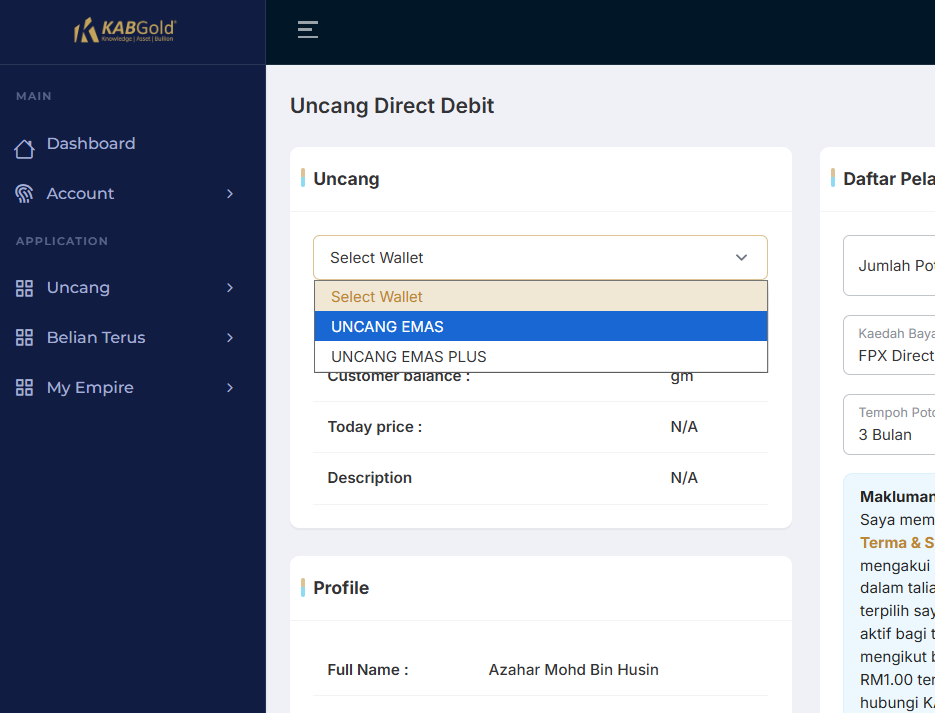
Task: Click the Makluman notice heading
Action: click(897, 497)
